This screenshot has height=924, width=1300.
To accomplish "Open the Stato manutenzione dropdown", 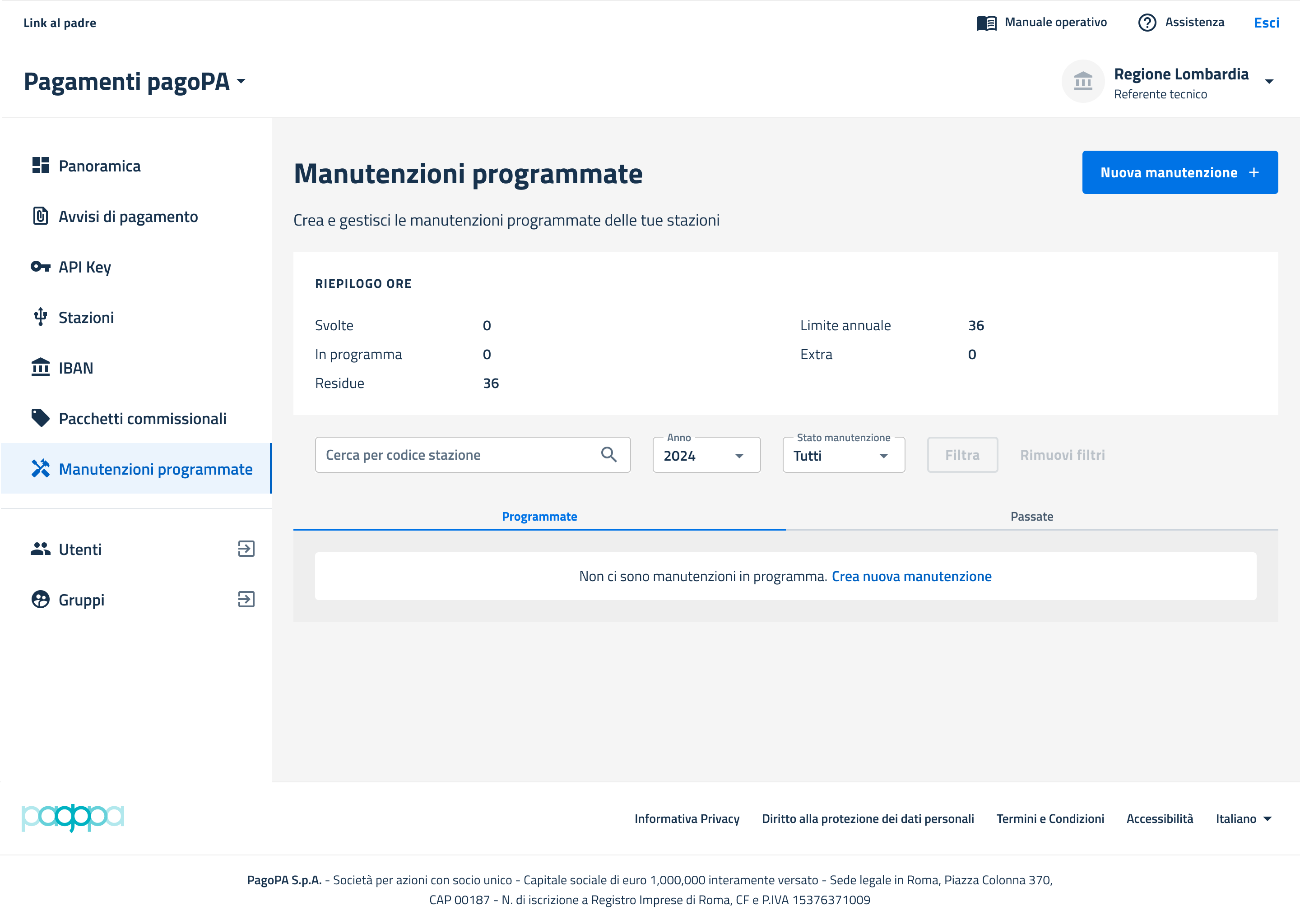I will (x=843, y=455).
